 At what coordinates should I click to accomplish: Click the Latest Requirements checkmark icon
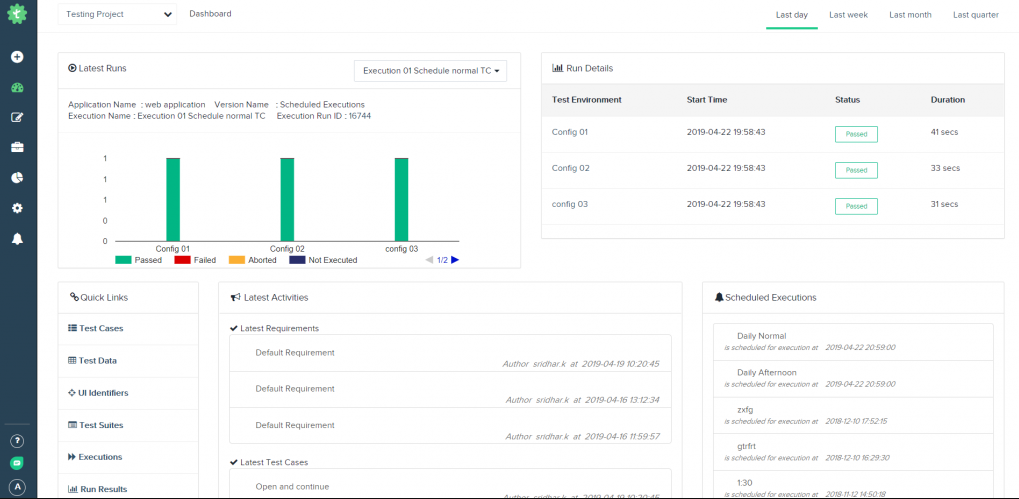234,328
